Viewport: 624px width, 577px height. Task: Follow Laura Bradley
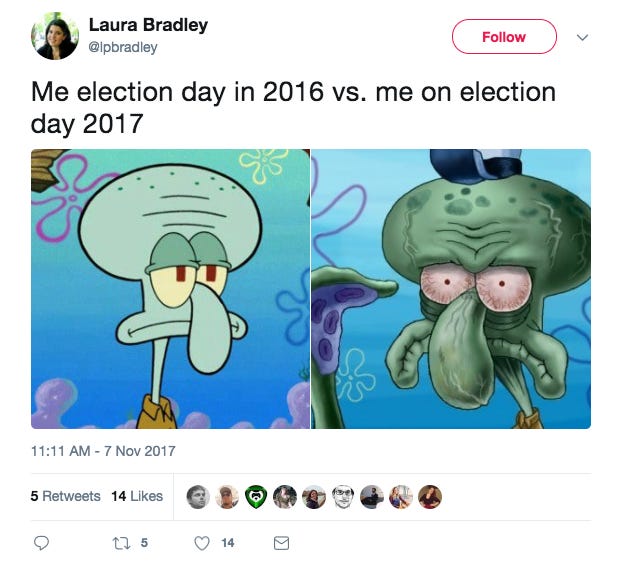click(504, 37)
